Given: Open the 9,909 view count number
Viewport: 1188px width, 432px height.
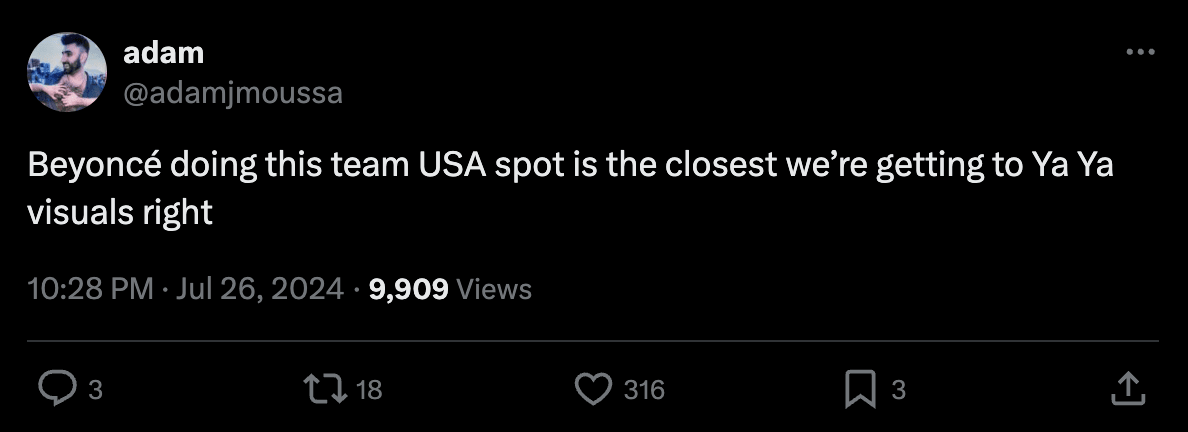Looking at the screenshot, I should (x=408, y=289).
